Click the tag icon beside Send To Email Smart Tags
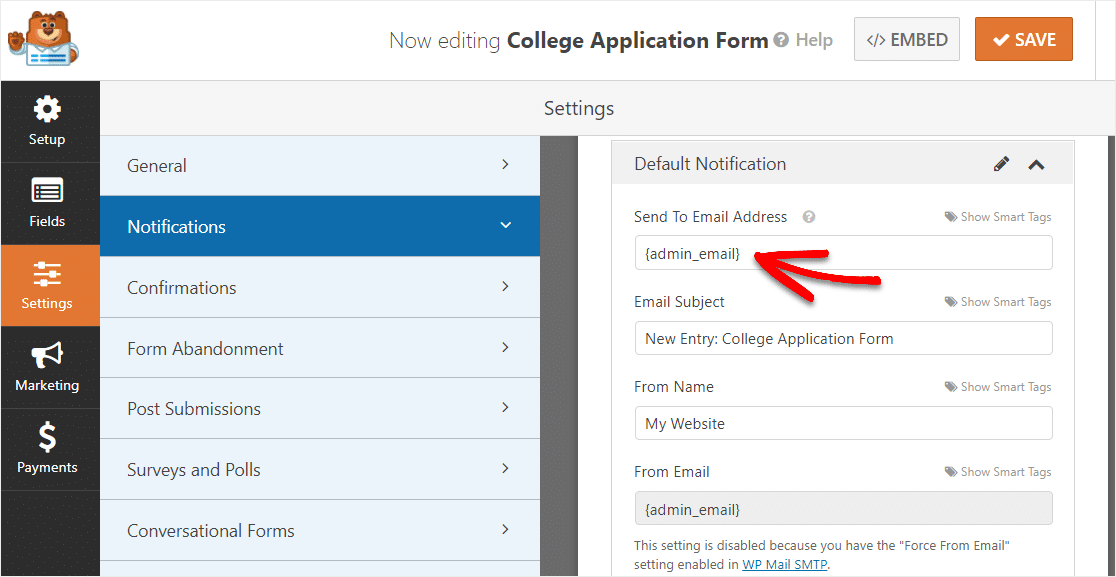The image size is (1116, 577). (x=950, y=217)
